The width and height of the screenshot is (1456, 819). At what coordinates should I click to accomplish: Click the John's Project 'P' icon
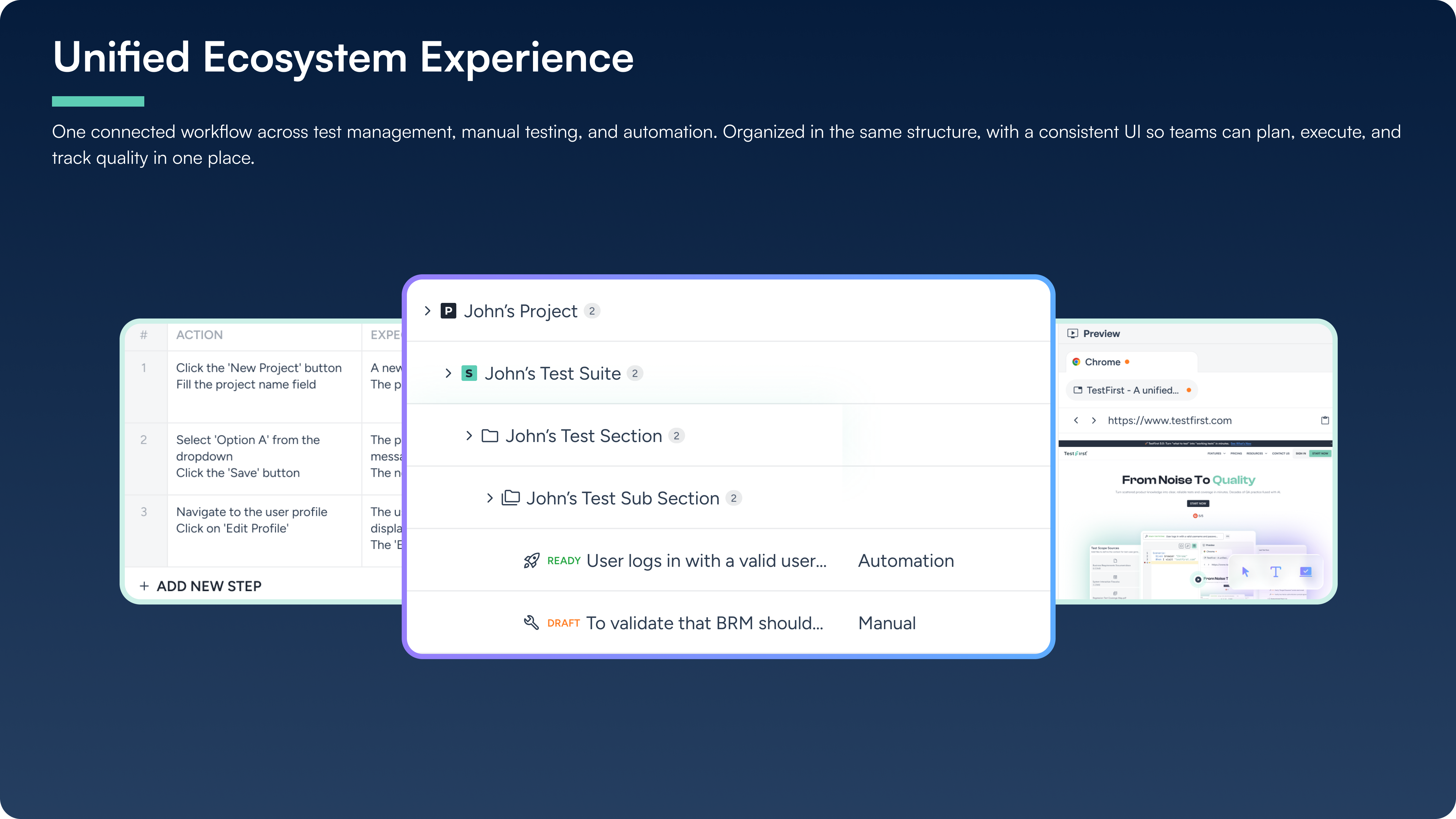click(448, 311)
